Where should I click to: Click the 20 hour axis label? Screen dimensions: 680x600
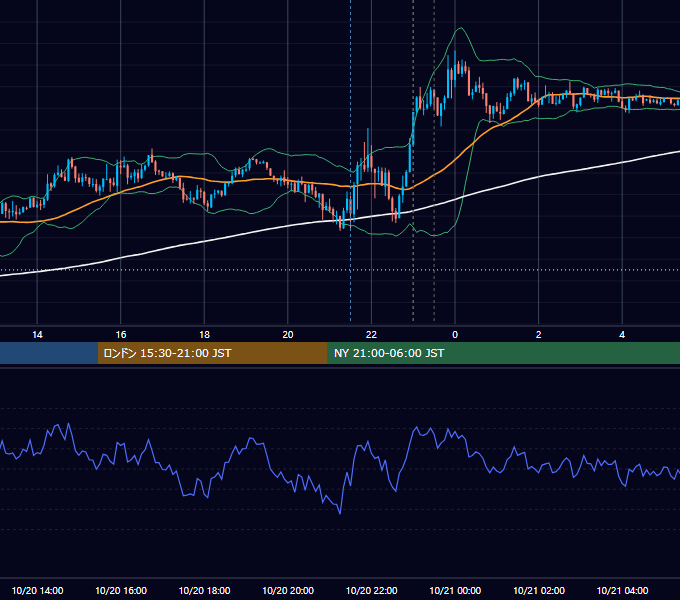tap(288, 335)
